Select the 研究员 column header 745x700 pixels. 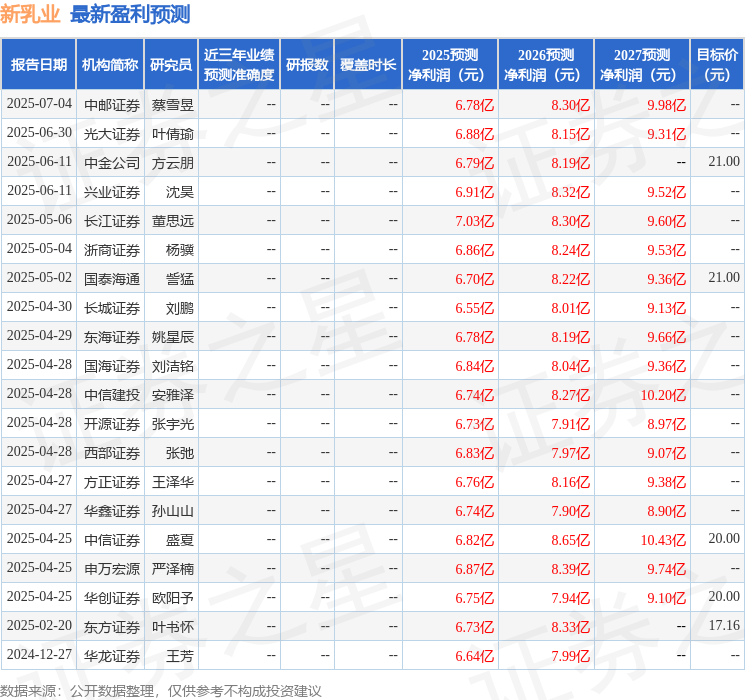click(x=171, y=65)
